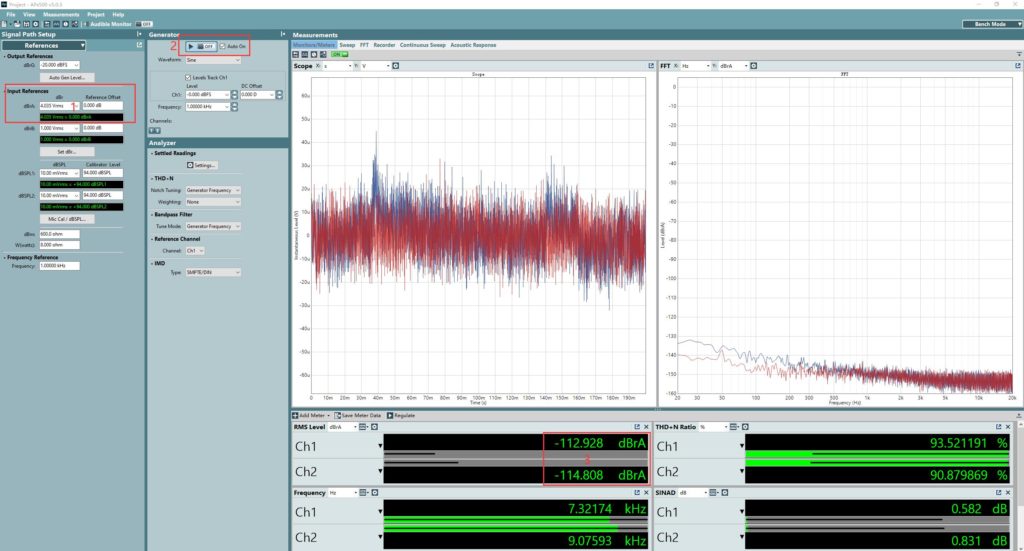
Task: Click the Regulate toolbar icon
Action: pos(390,415)
